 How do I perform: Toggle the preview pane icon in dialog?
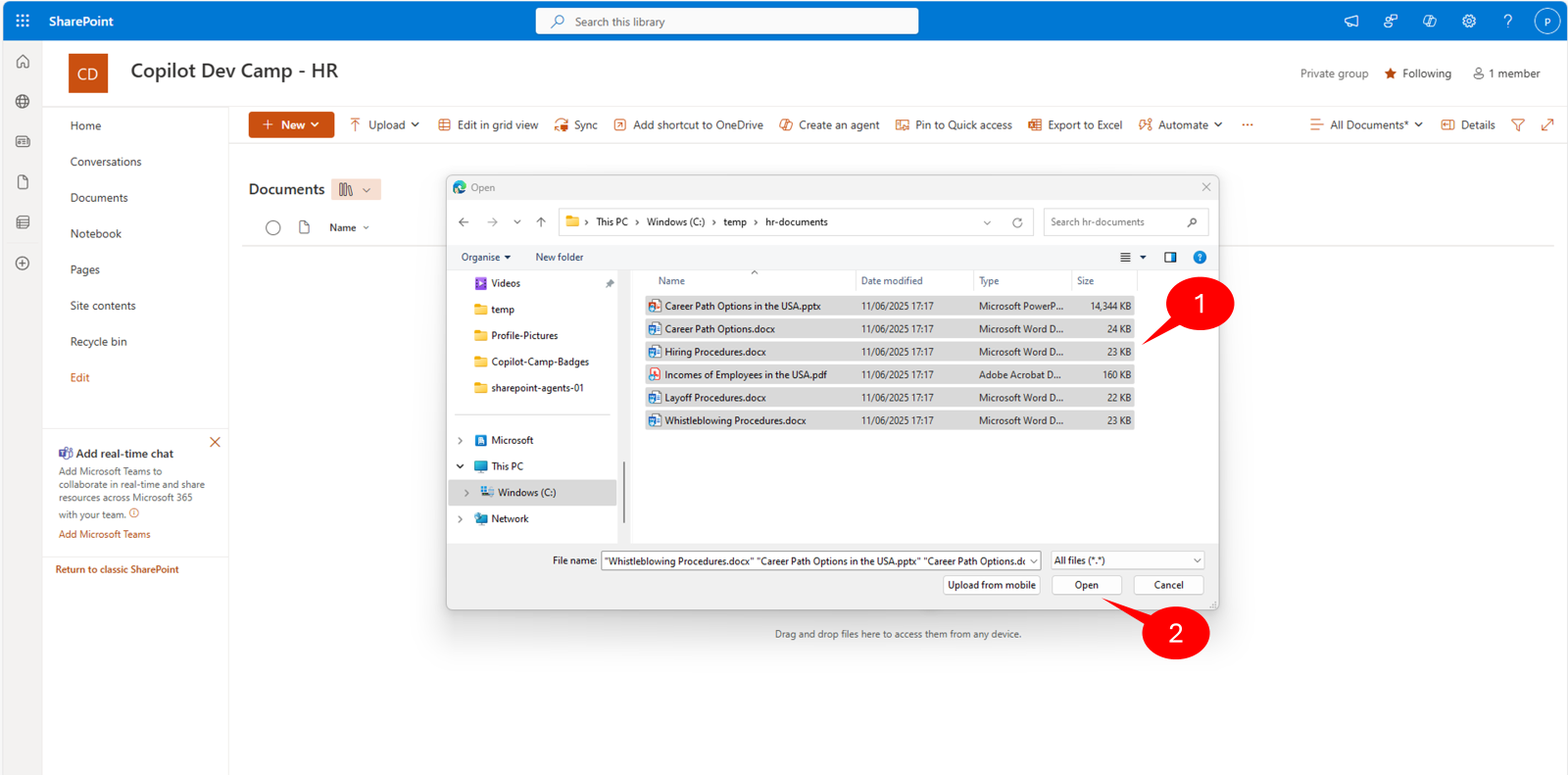tap(1170, 258)
